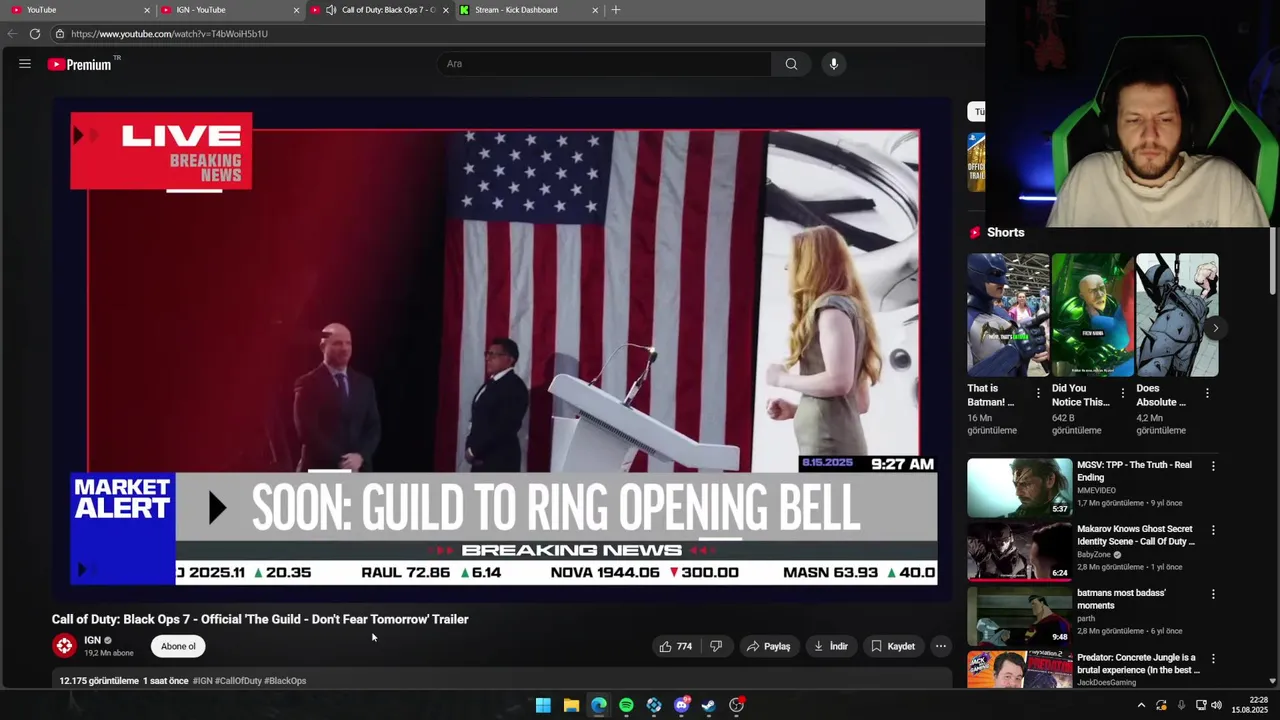This screenshot has width=1280, height=720.
Task: Start voice search with the microphone icon
Action: (x=834, y=64)
